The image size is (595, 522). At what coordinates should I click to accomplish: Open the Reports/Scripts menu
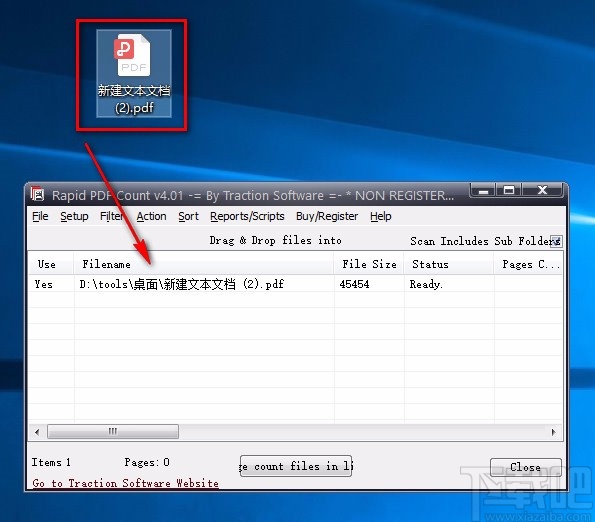[247, 216]
